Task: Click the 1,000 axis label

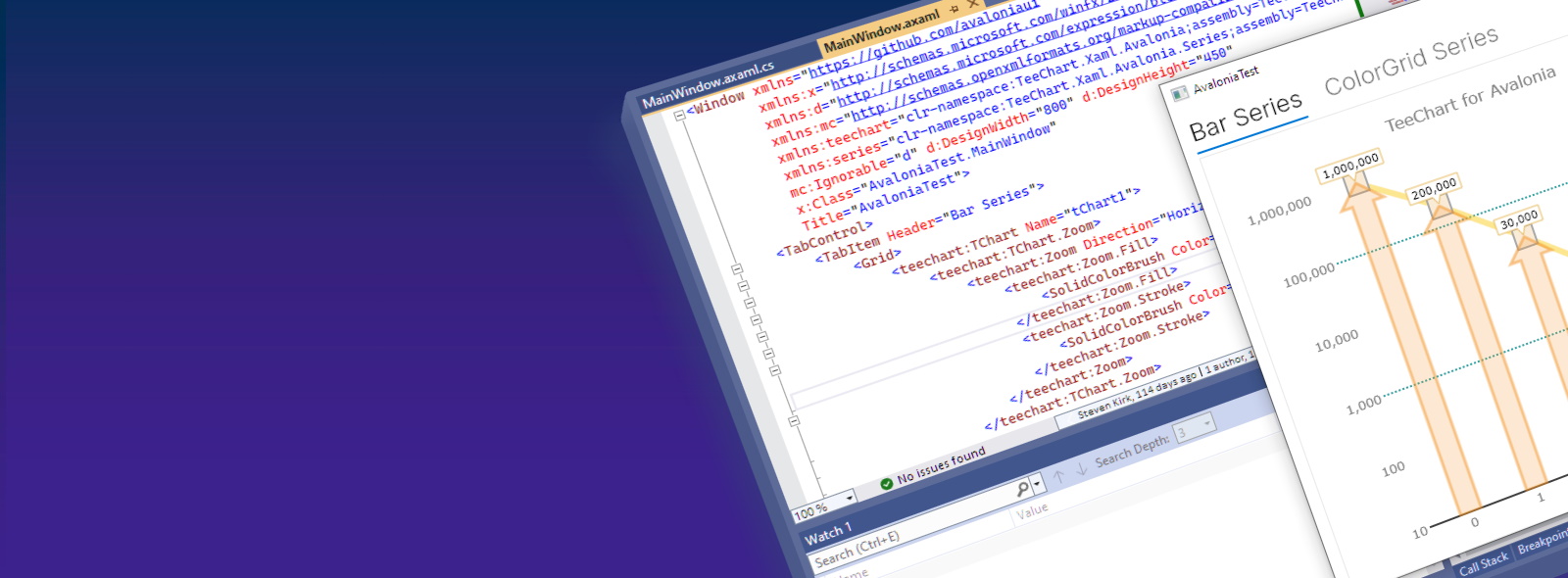Action: click(1363, 404)
